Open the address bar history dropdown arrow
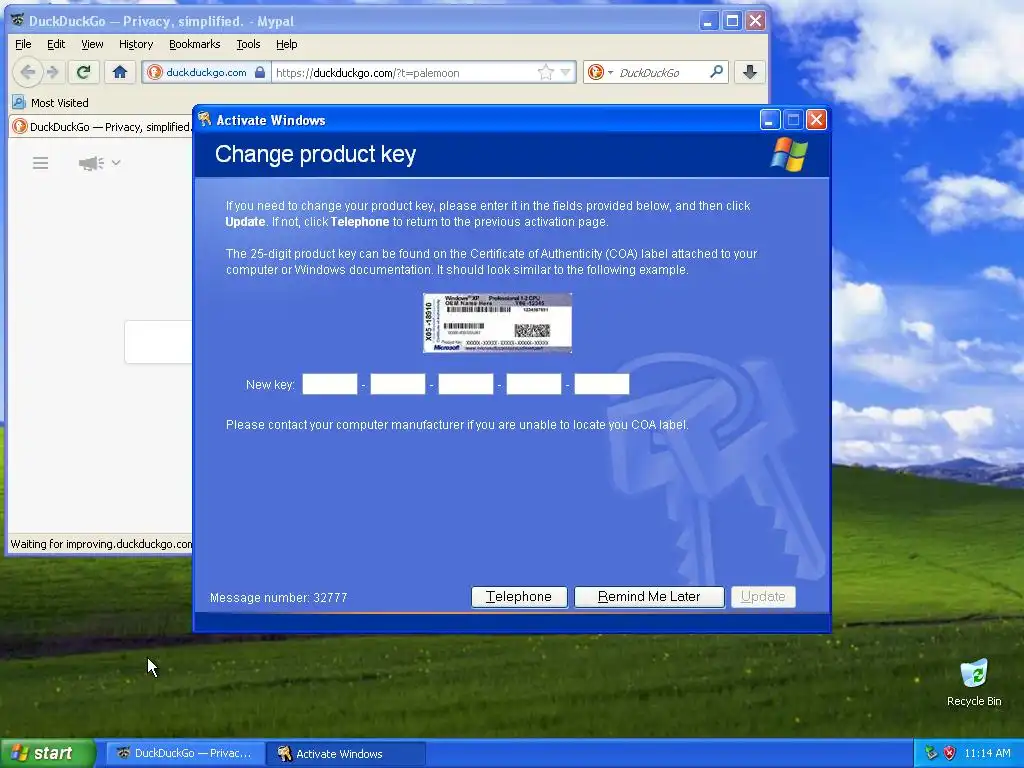 click(566, 72)
